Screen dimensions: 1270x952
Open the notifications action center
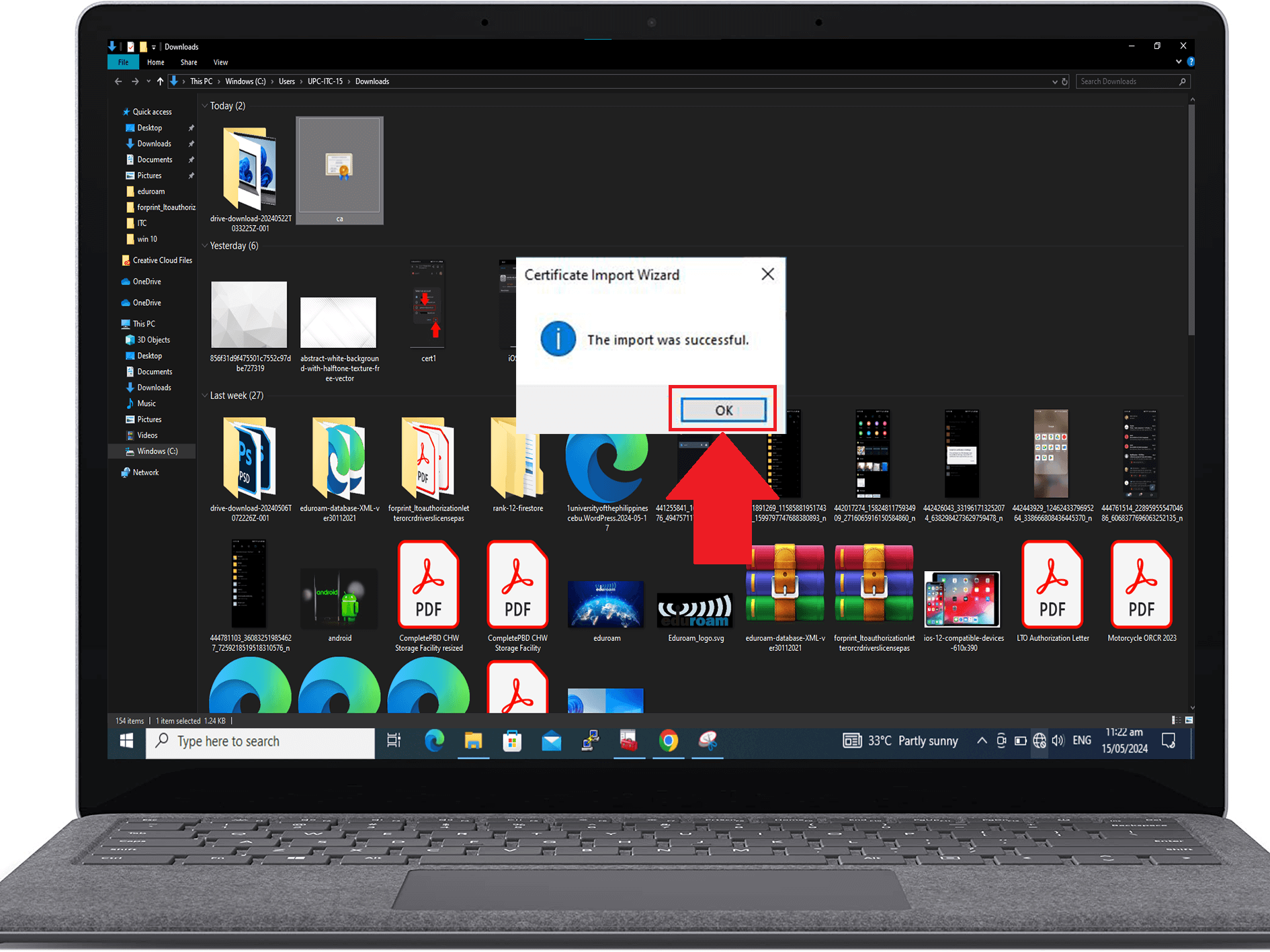[1169, 741]
